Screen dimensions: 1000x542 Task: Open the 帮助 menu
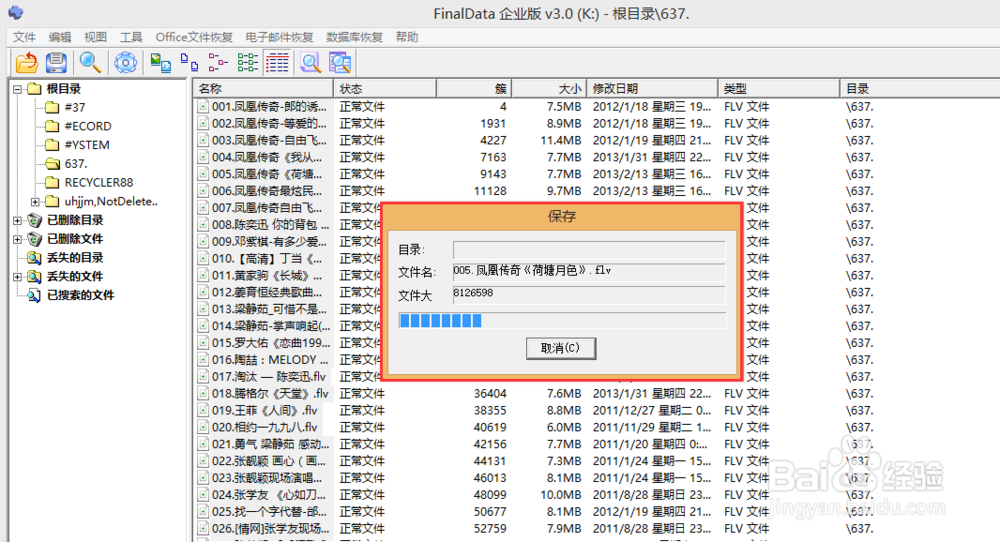tap(407, 37)
